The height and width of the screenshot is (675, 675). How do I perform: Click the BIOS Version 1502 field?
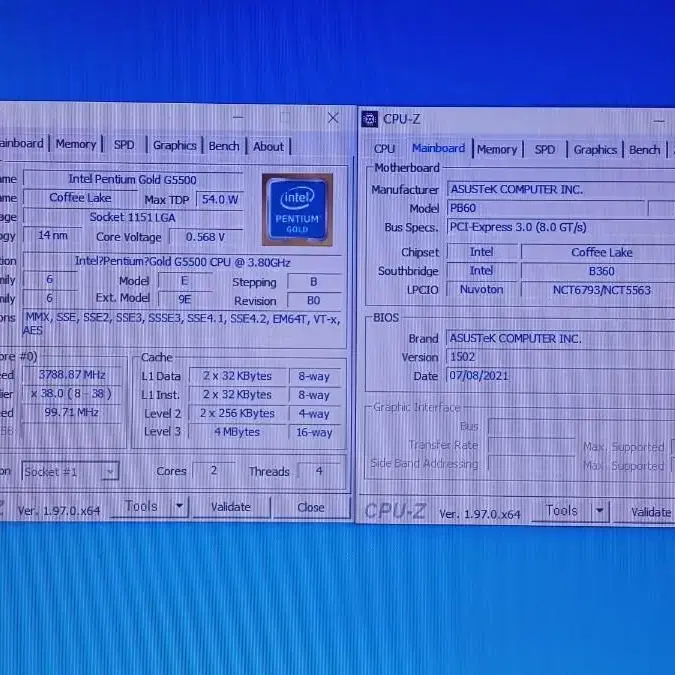coord(561,357)
